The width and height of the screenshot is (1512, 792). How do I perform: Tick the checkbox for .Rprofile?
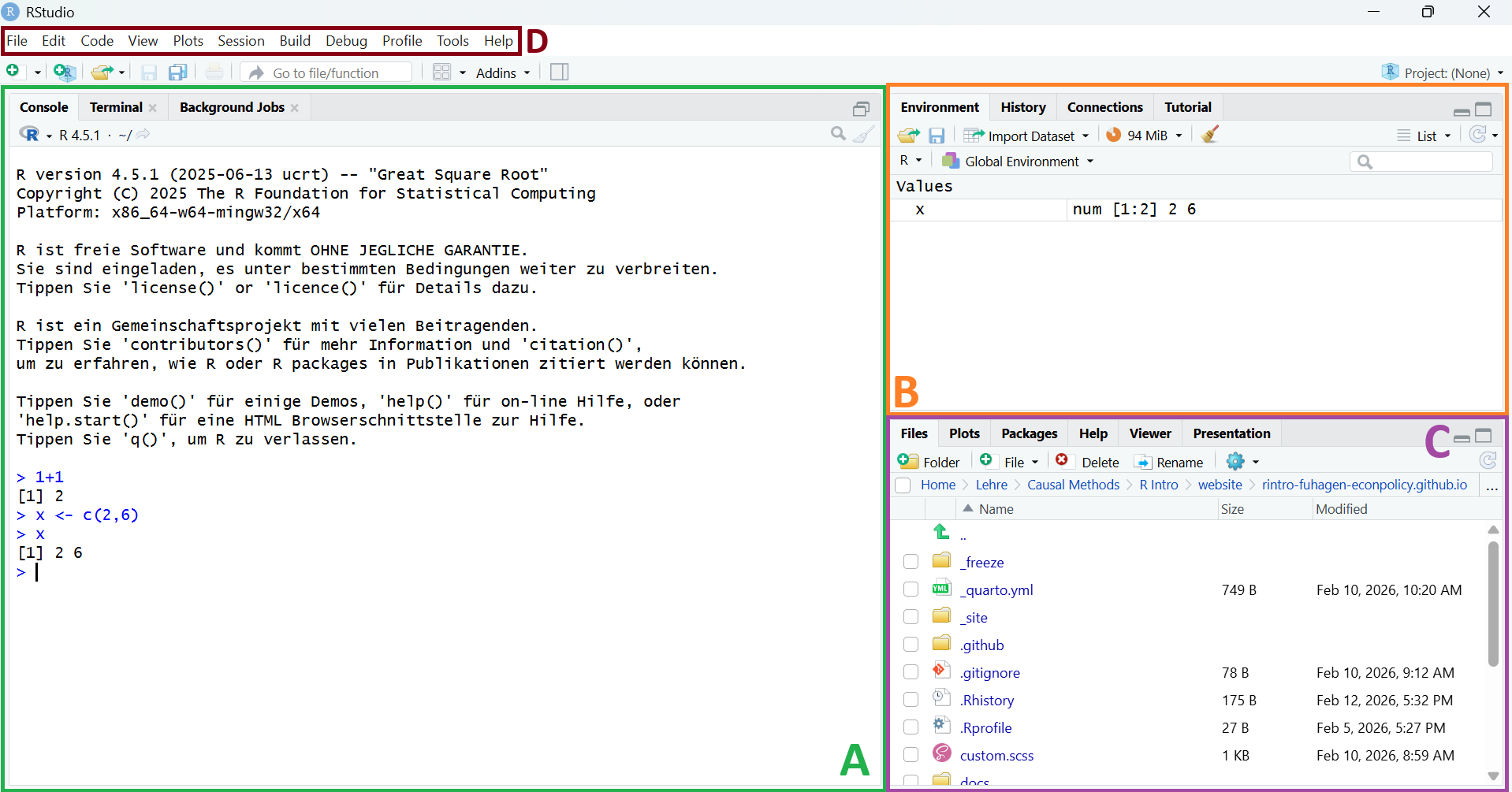pos(911,727)
